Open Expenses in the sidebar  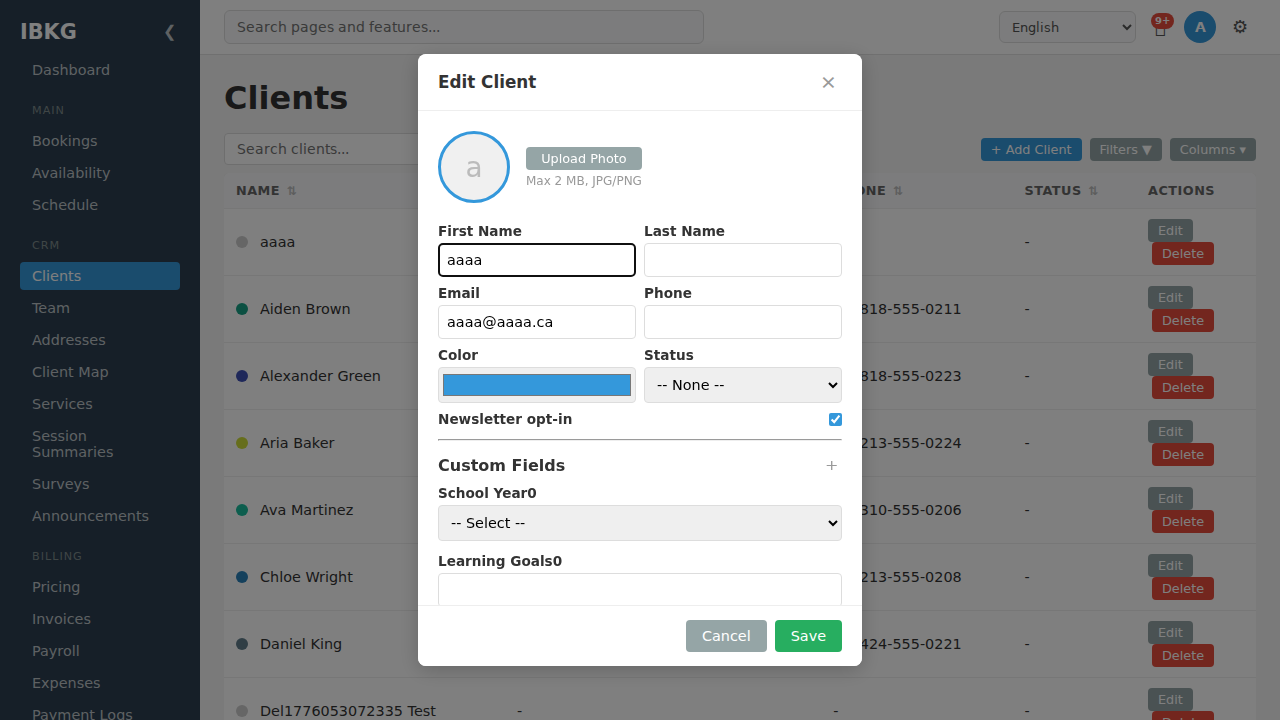[x=100, y=683]
